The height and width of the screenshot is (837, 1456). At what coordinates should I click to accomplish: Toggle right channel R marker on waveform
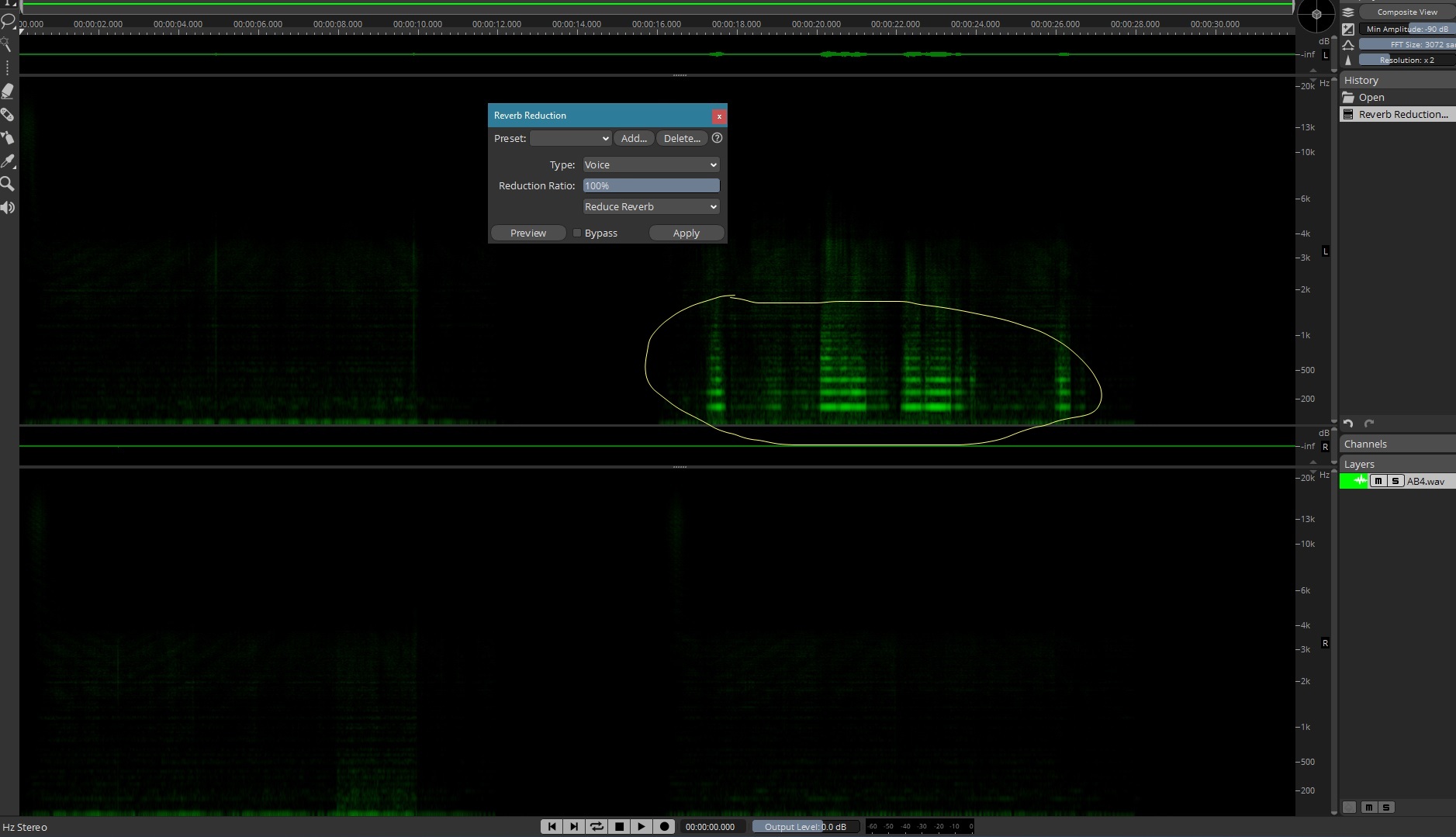tap(1326, 447)
